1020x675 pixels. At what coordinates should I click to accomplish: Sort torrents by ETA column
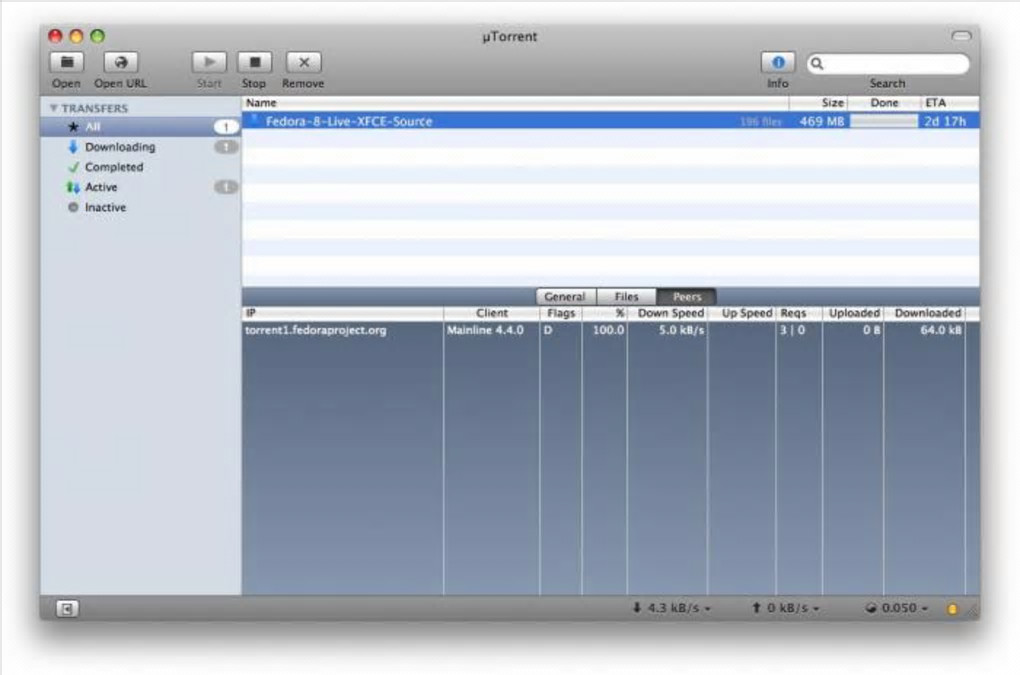[x=950, y=103]
